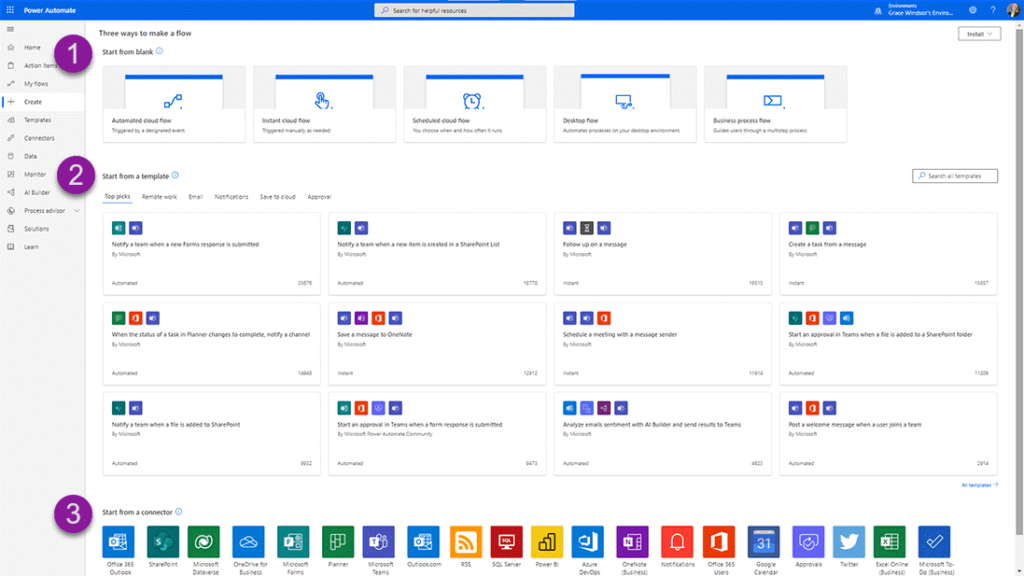Open My flows in sidebar
The width and height of the screenshot is (1024, 576).
pos(35,83)
